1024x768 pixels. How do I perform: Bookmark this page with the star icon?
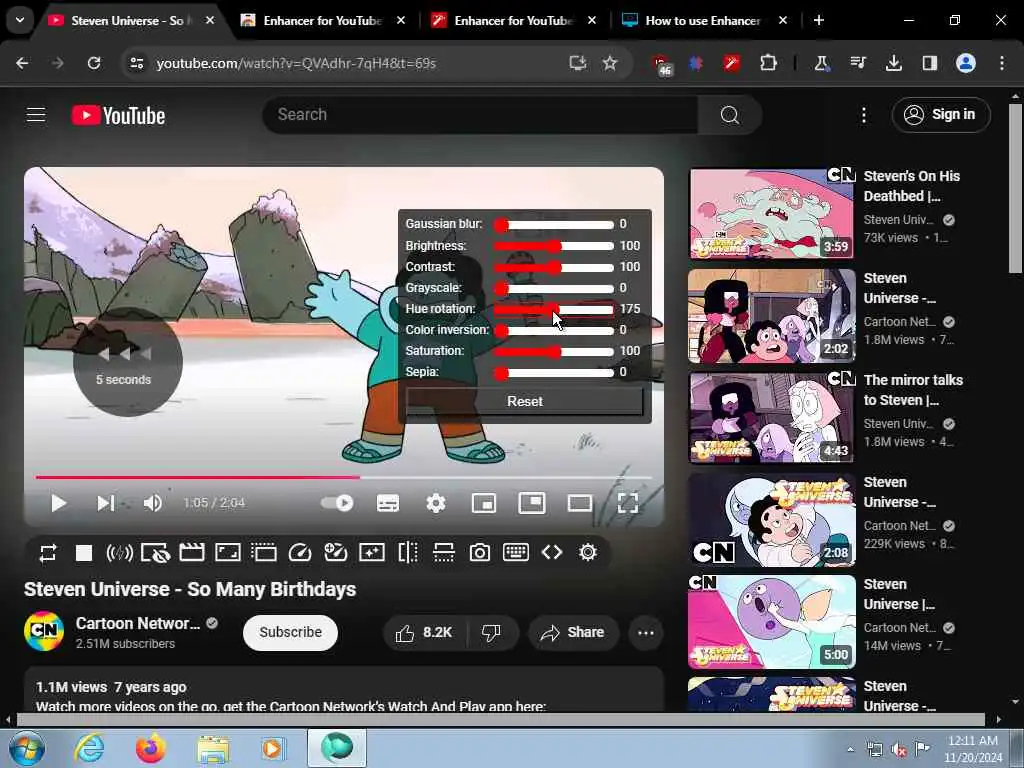point(609,63)
